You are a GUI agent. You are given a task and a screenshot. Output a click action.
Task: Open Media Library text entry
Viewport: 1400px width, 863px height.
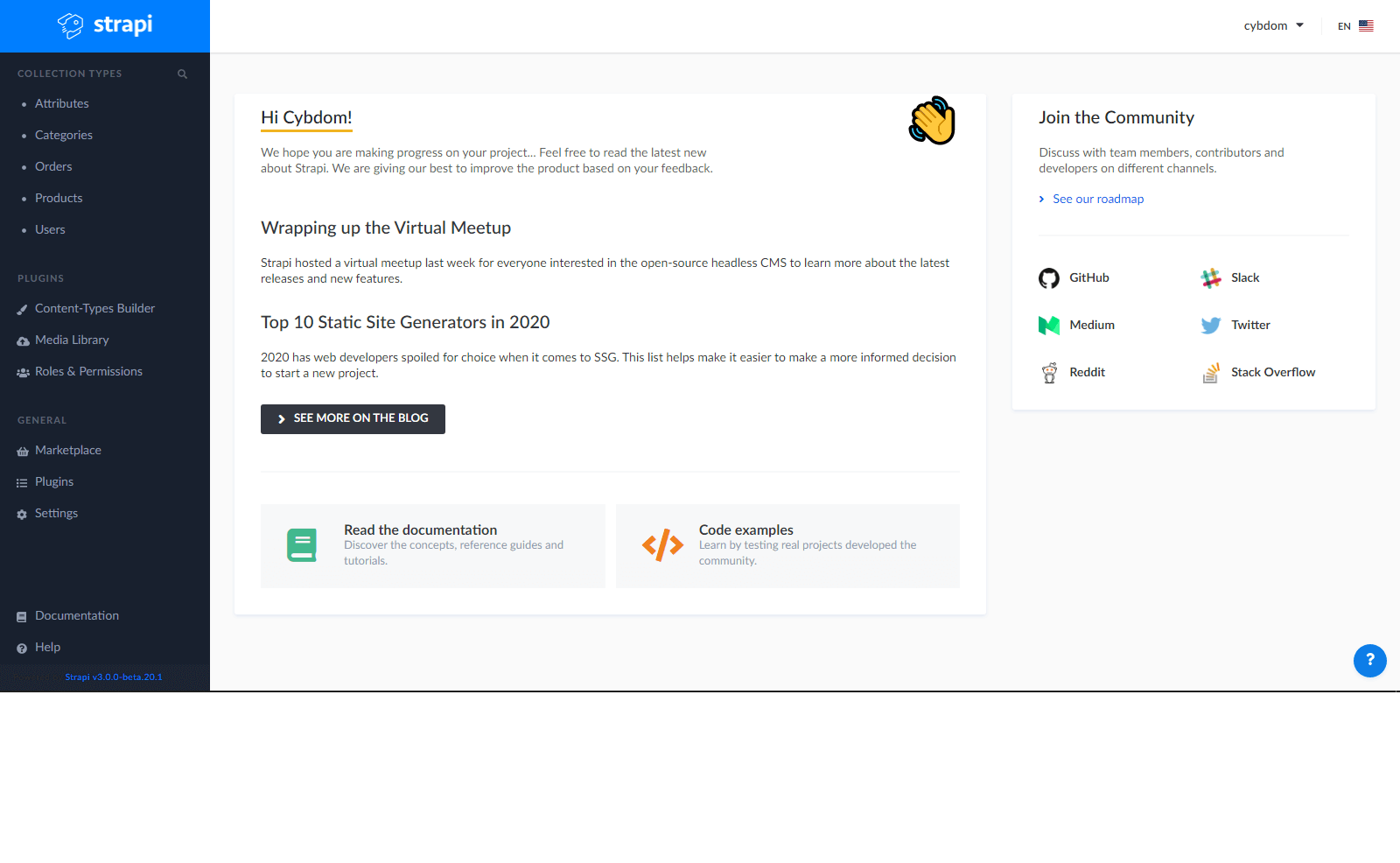tap(72, 340)
